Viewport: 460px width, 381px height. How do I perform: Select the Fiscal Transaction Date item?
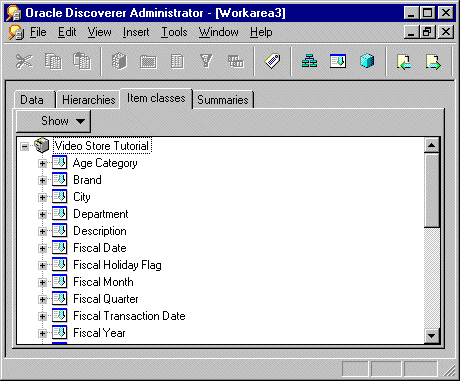(129, 316)
